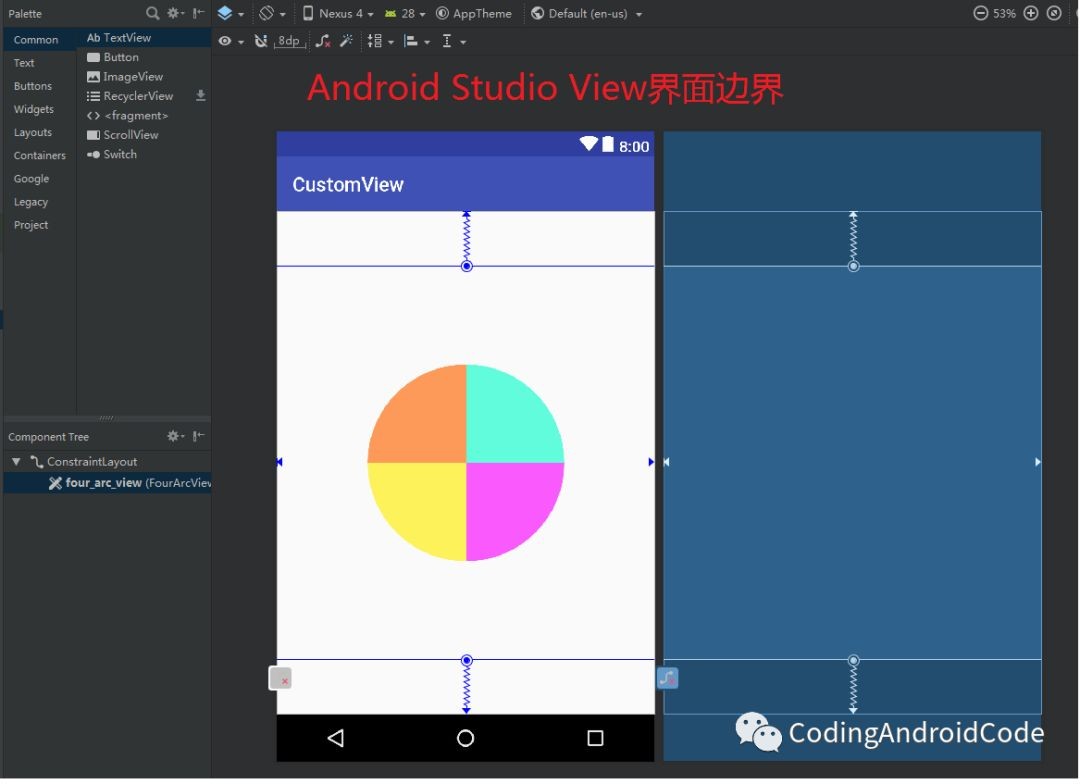Tap the Android home navigation button
Image resolution: width=1080 pixels, height=784 pixels.
[x=466, y=739]
